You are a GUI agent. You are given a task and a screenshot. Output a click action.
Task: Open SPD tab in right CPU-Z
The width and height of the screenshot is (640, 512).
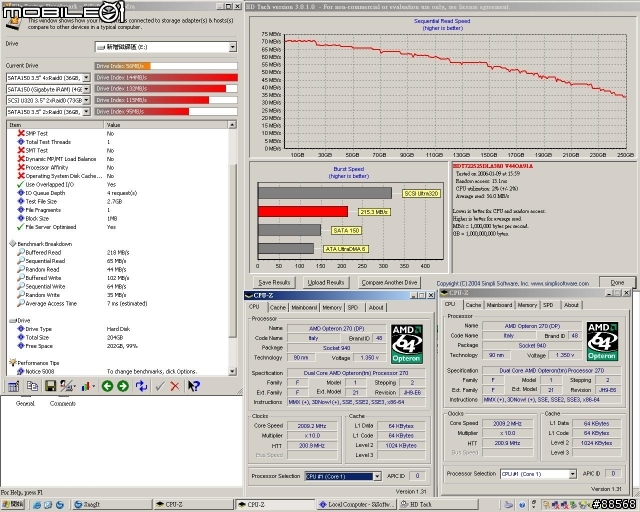point(548,305)
